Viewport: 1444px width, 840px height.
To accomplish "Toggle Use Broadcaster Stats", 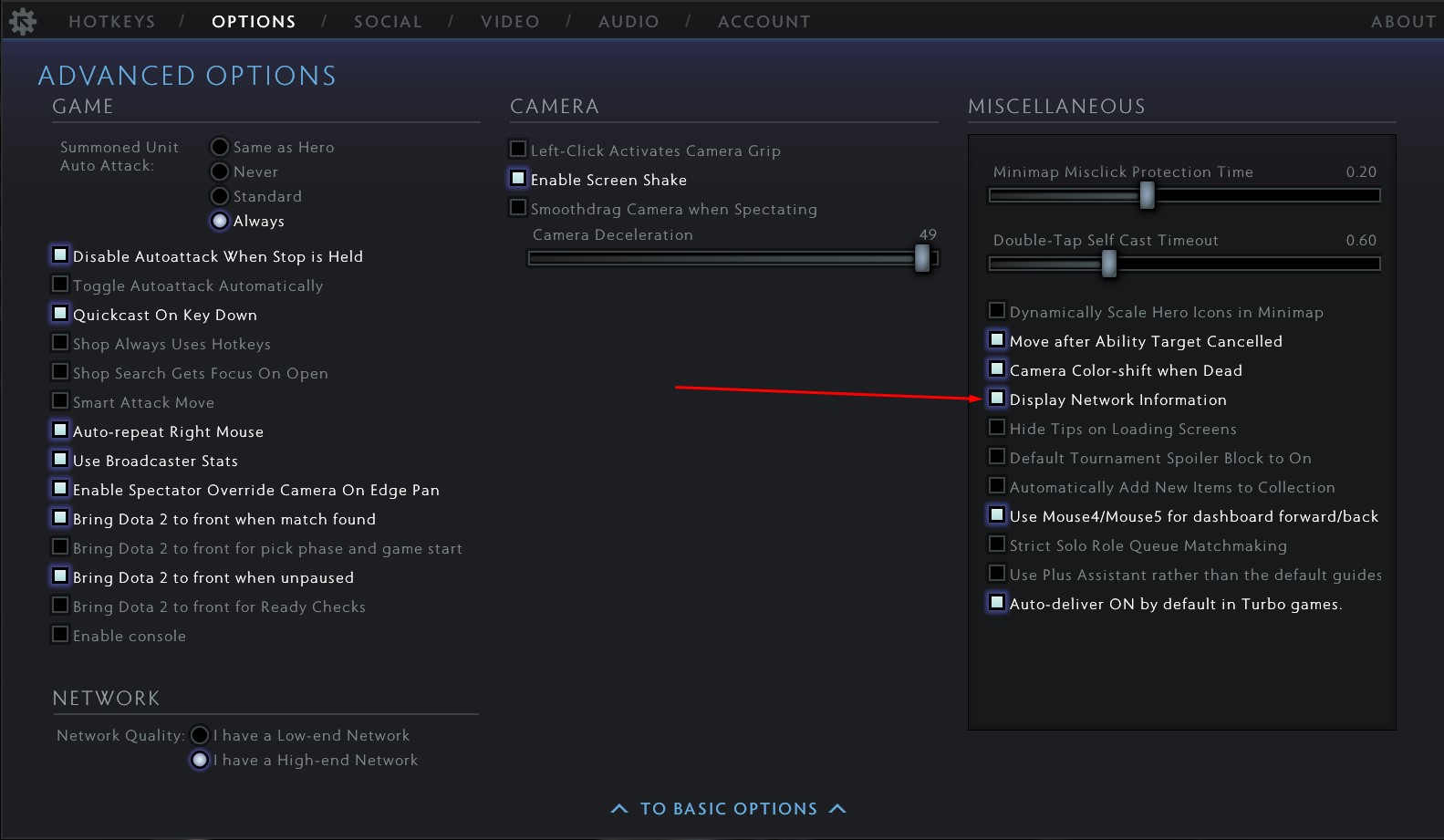I will tap(60, 460).
